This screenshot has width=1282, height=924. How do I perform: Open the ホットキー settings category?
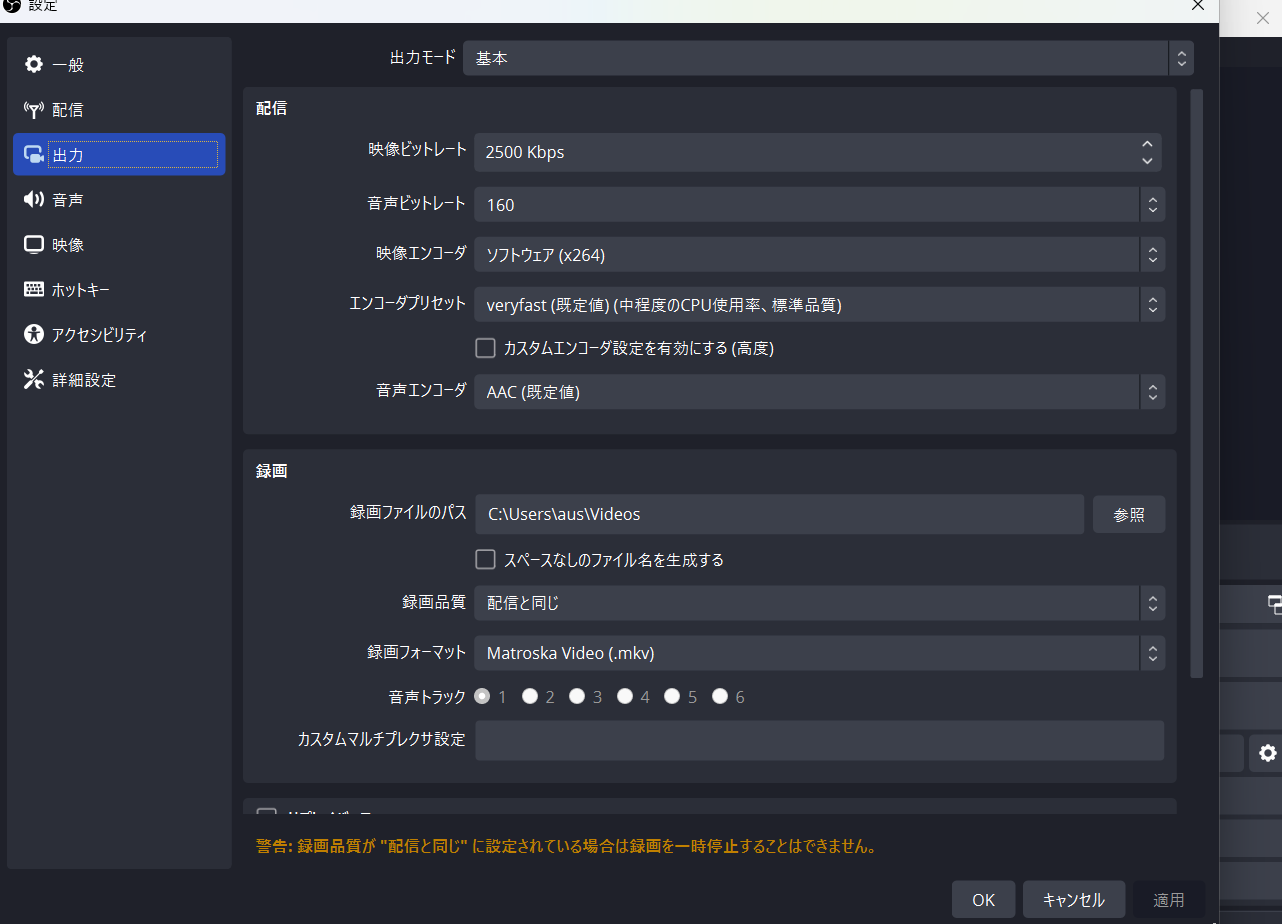(119, 290)
